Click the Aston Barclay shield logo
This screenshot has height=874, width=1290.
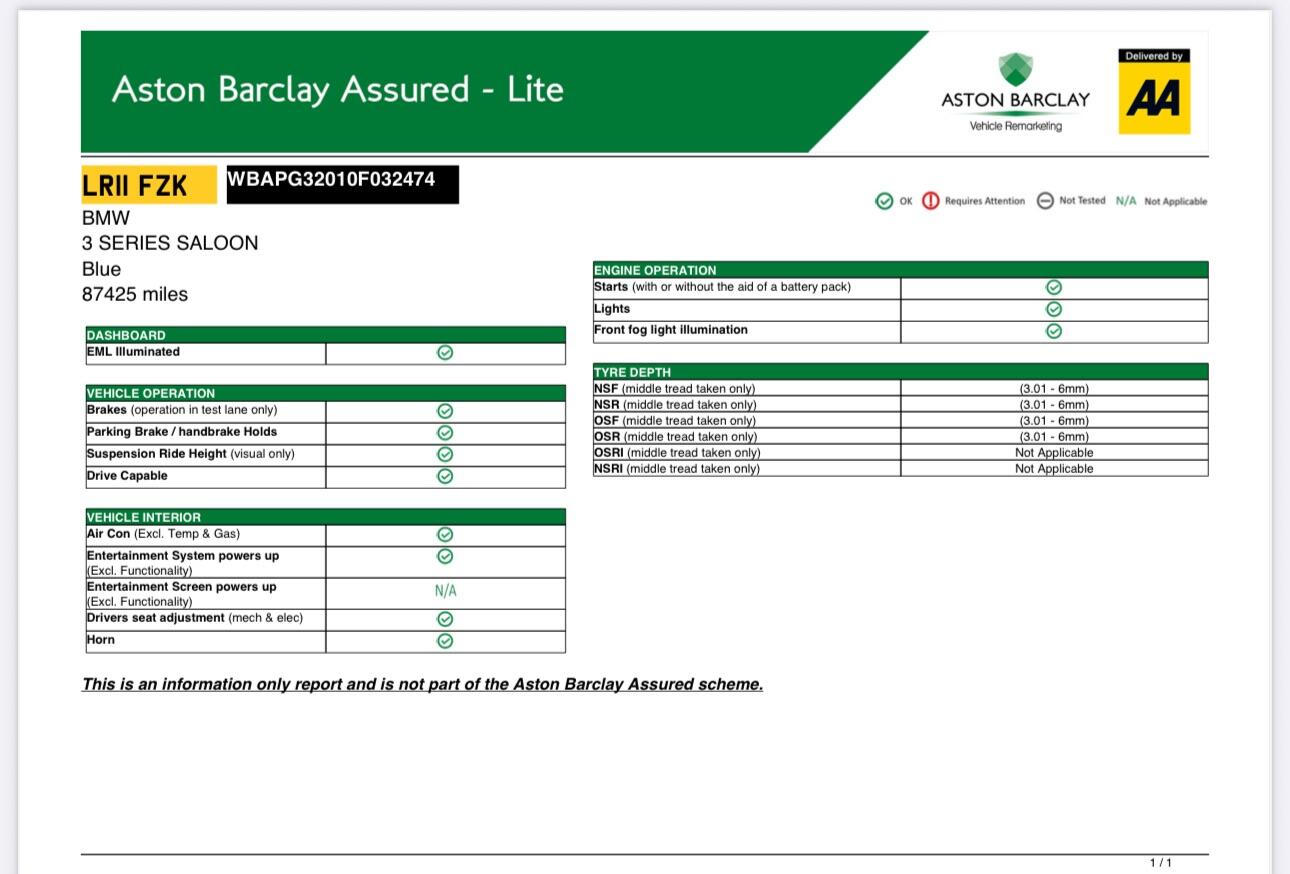1015,70
